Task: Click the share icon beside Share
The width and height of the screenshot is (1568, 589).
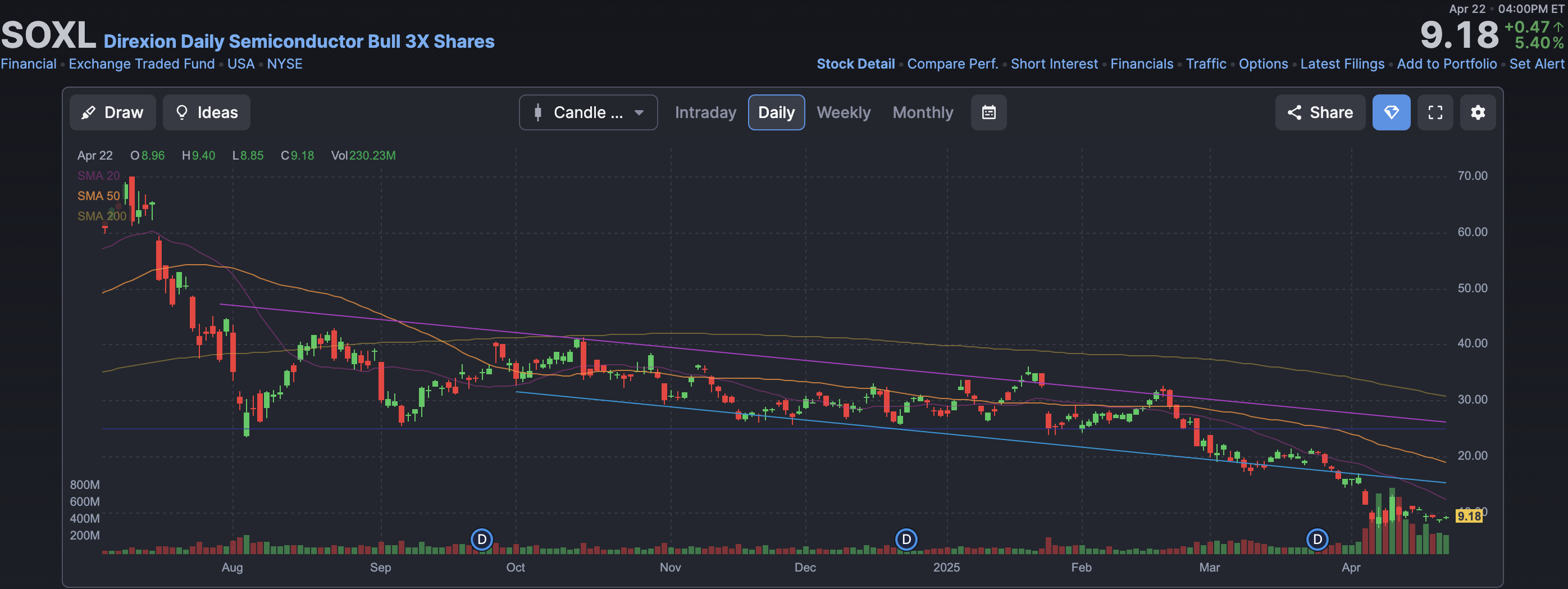Action: pyautogui.click(x=1294, y=112)
